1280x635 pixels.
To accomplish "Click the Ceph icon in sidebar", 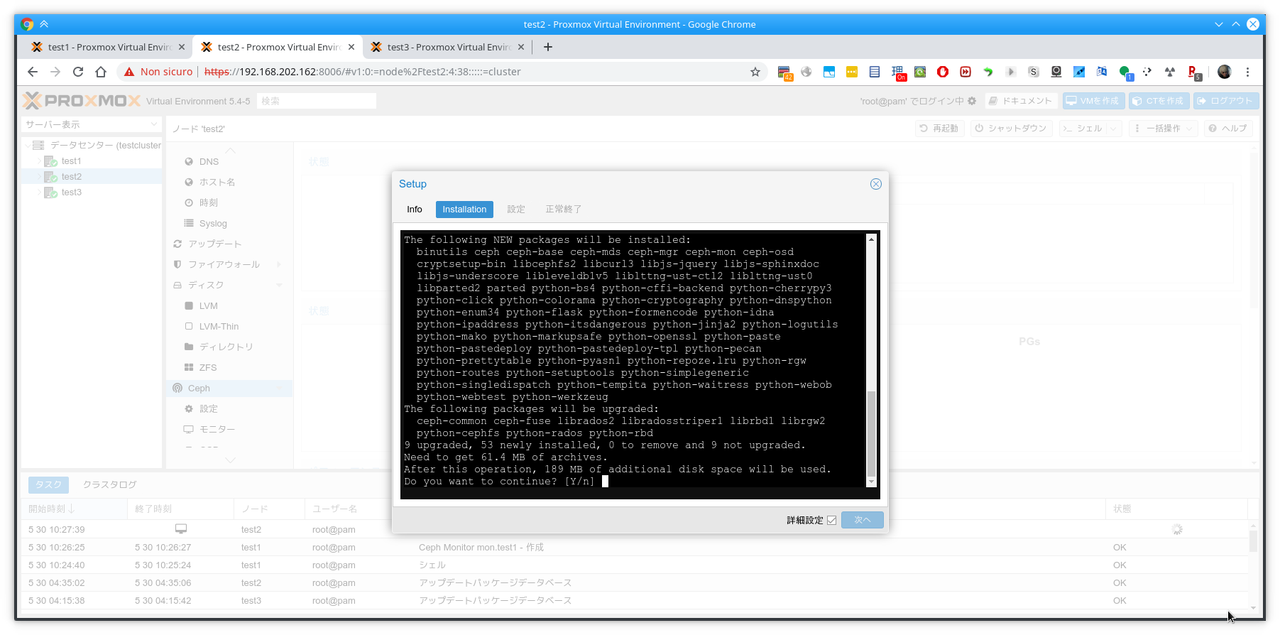I will (177, 388).
